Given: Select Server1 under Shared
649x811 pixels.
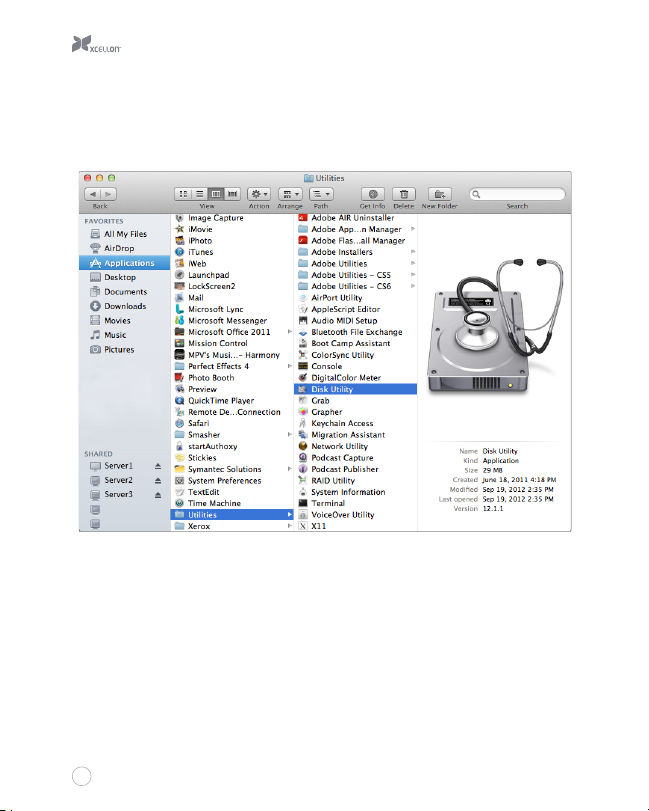Looking at the screenshot, I should 118,466.
